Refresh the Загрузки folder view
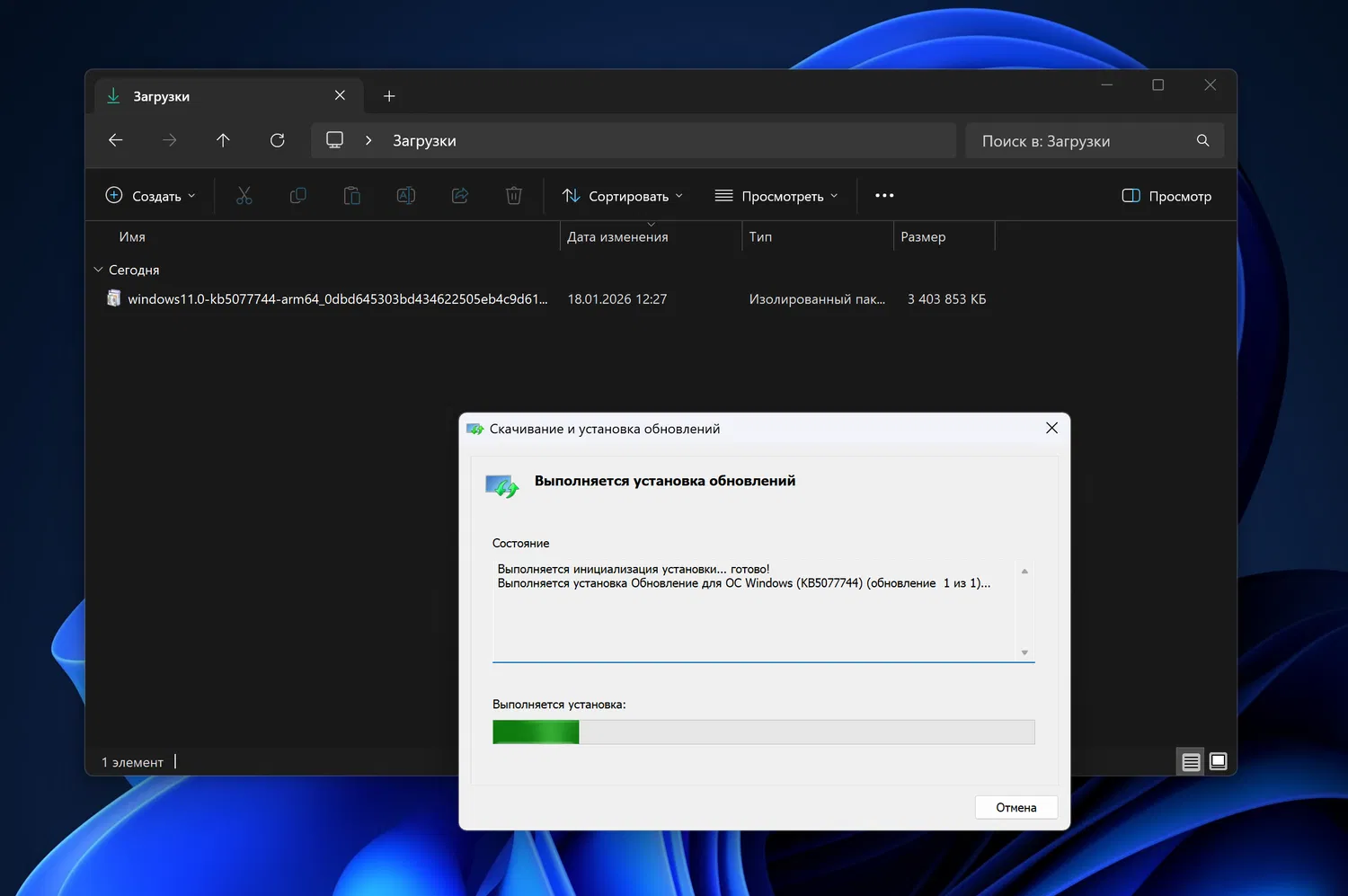 (278, 140)
